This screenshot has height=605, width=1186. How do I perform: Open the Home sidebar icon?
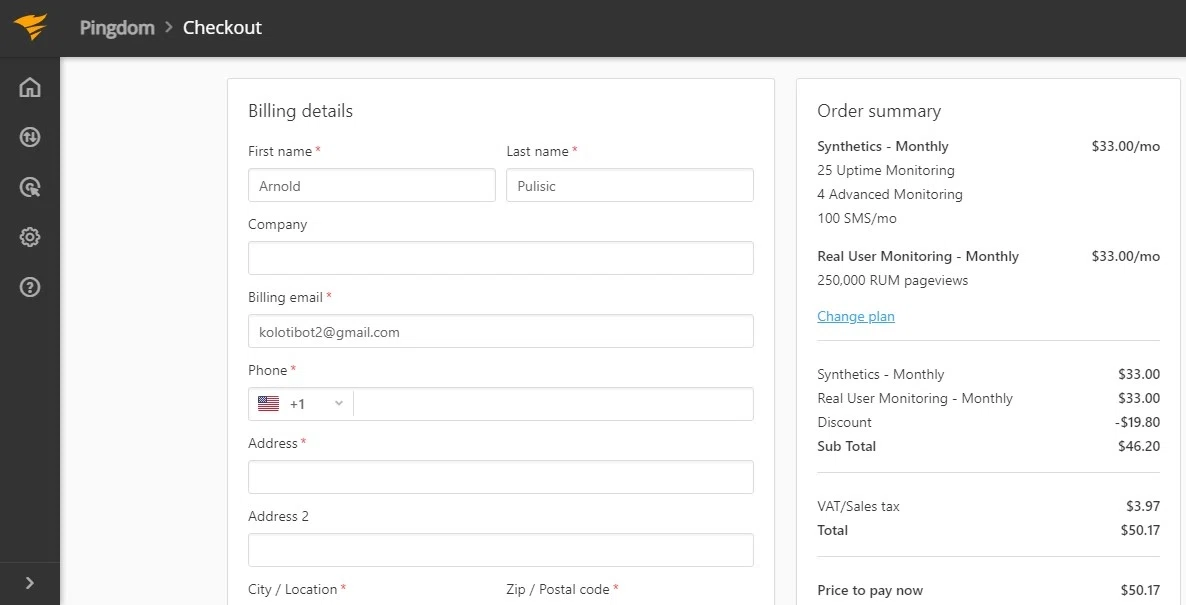point(29,87)
